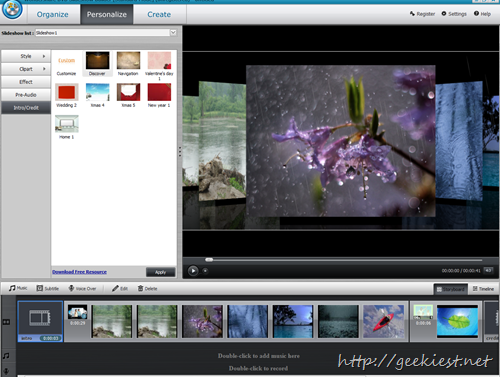Click the panel splitter collapse handle
Viewport: 500px width, 377px height.
tap(180, 152)
